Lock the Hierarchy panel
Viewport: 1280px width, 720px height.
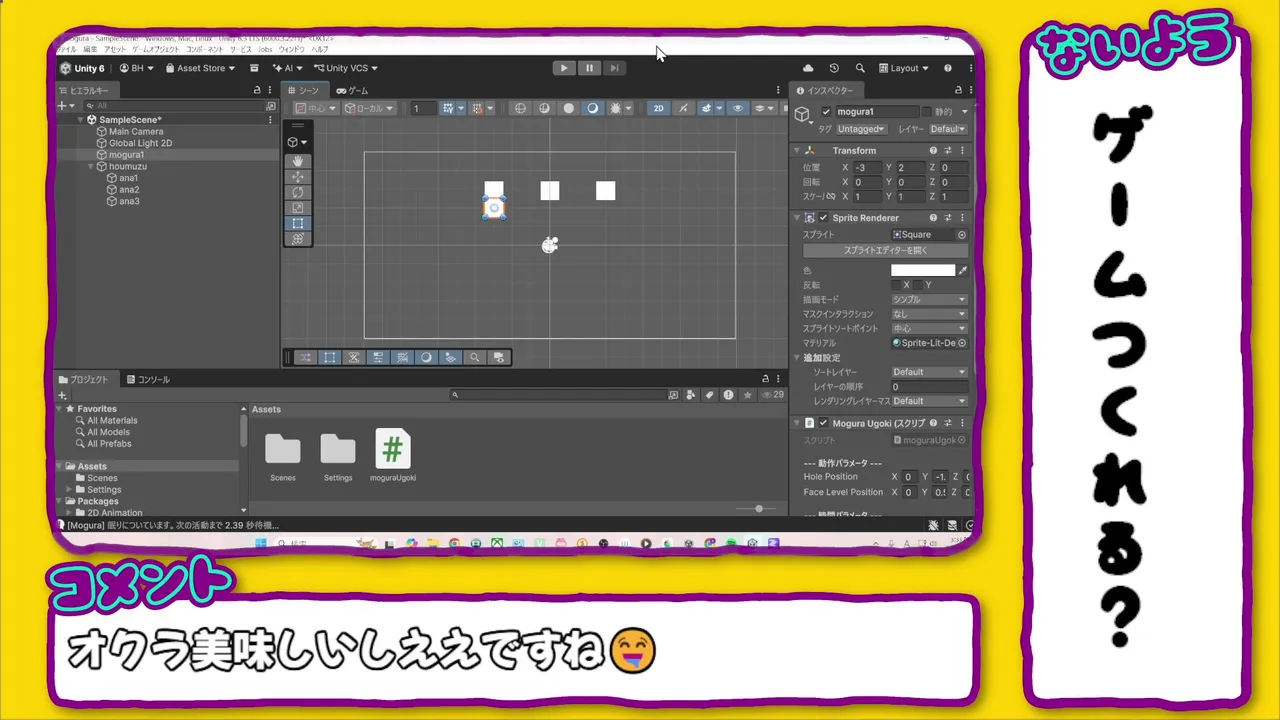click(x=257, y=90)
